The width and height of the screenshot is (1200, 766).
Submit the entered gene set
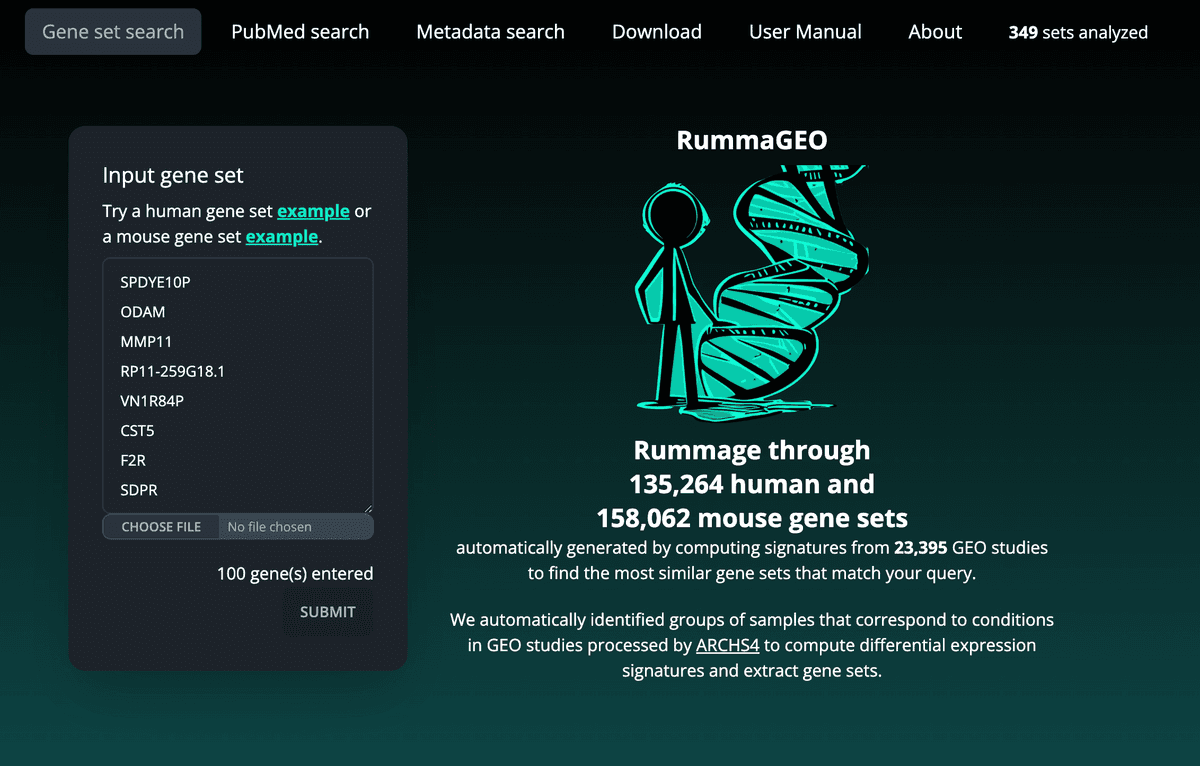click(x=328, y=612)
